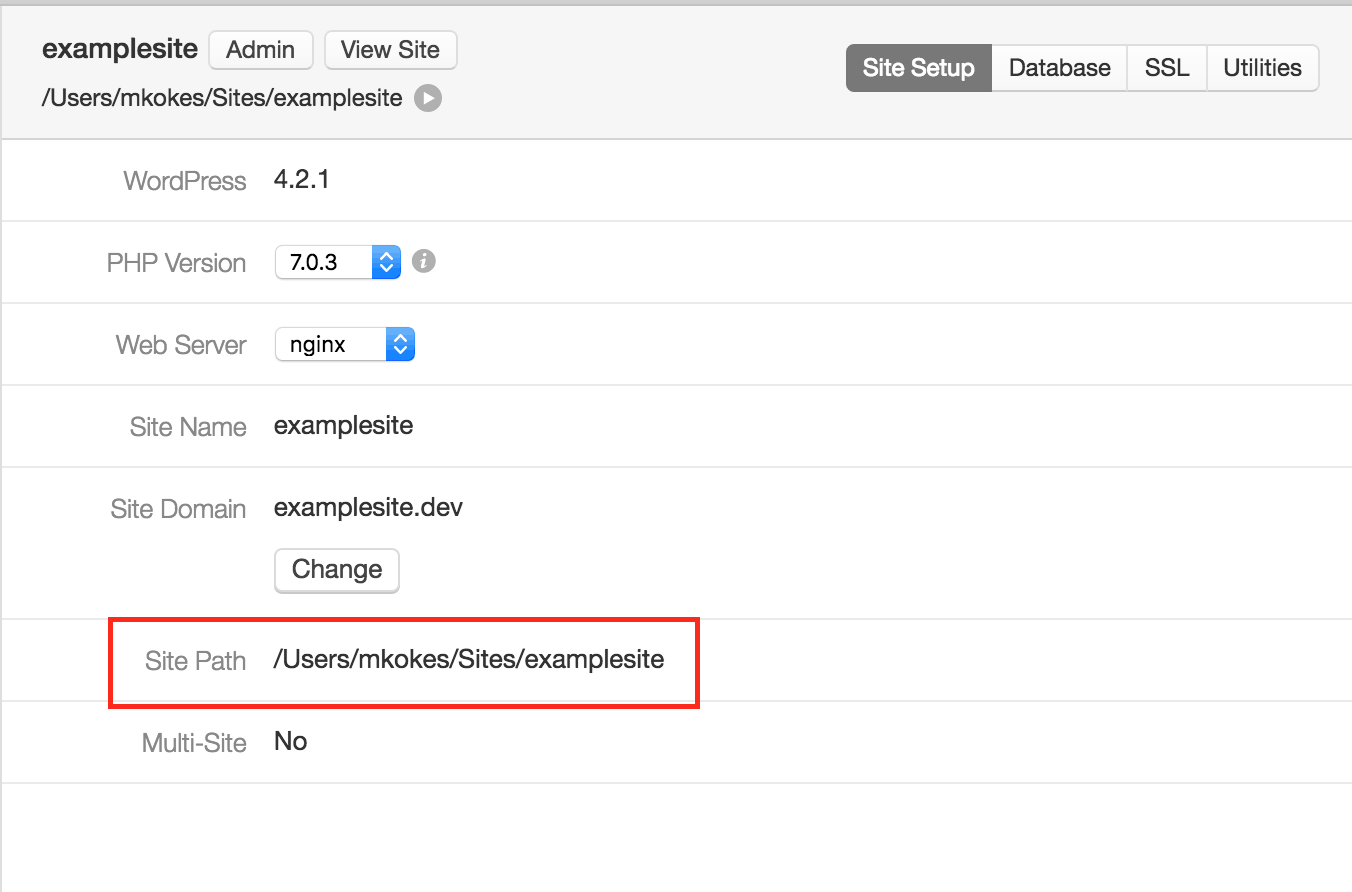Click the Site Path value text

(x=469, y=660)
